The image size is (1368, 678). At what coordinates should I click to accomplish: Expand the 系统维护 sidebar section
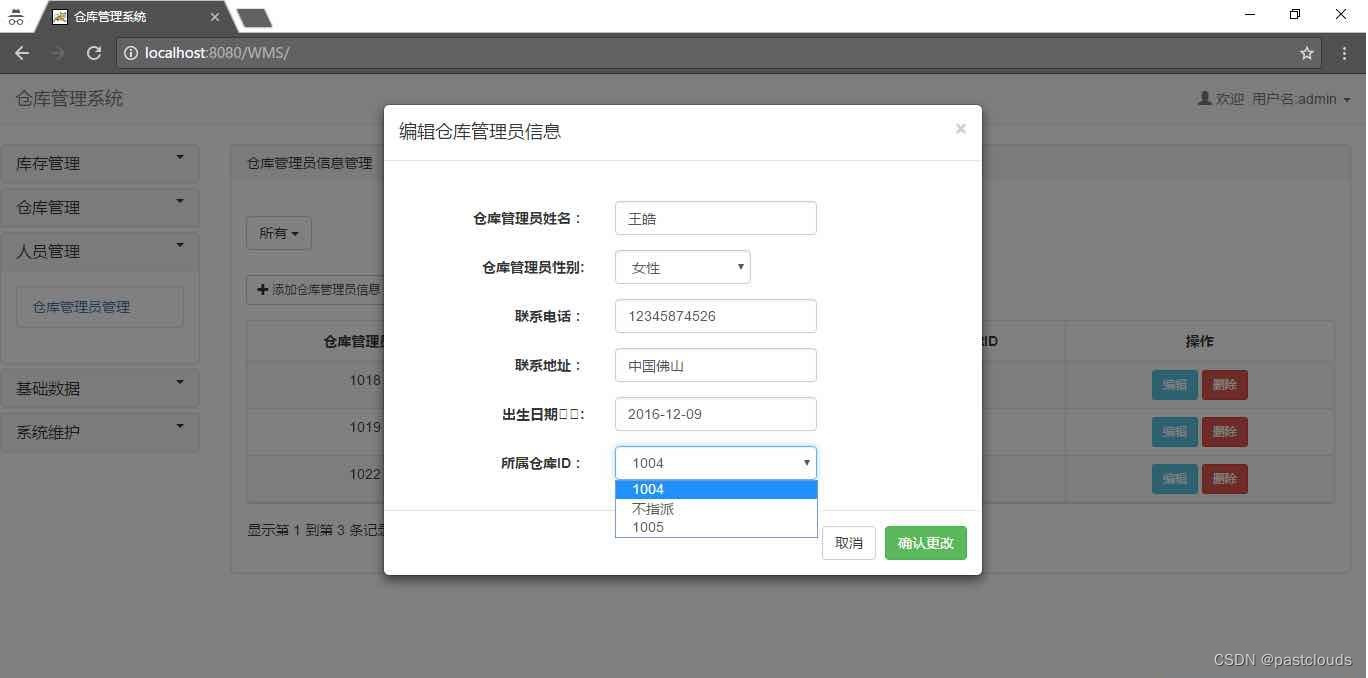(100, 432)
